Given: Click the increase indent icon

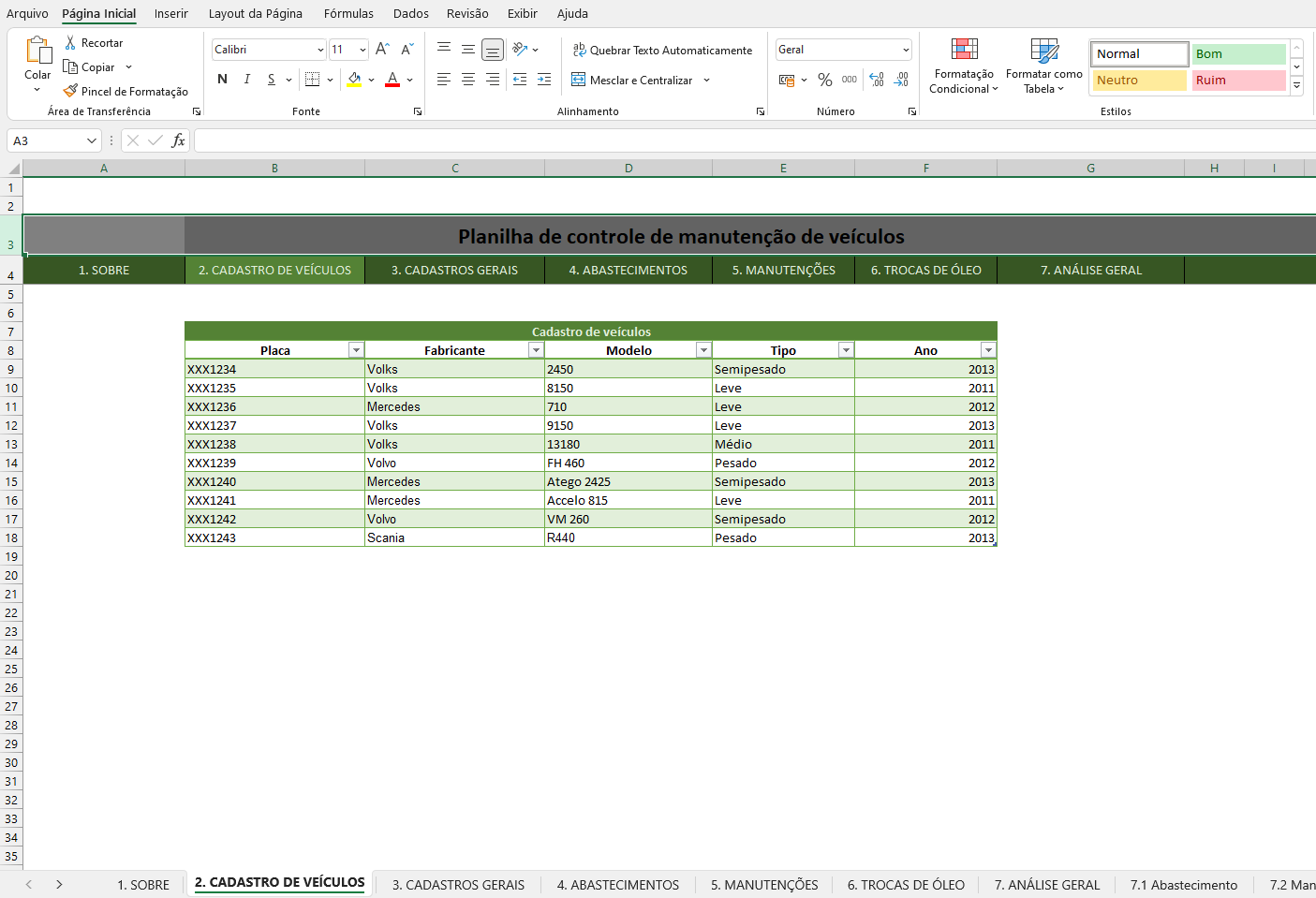Looking at the screenshot, I should coord(544,80).
